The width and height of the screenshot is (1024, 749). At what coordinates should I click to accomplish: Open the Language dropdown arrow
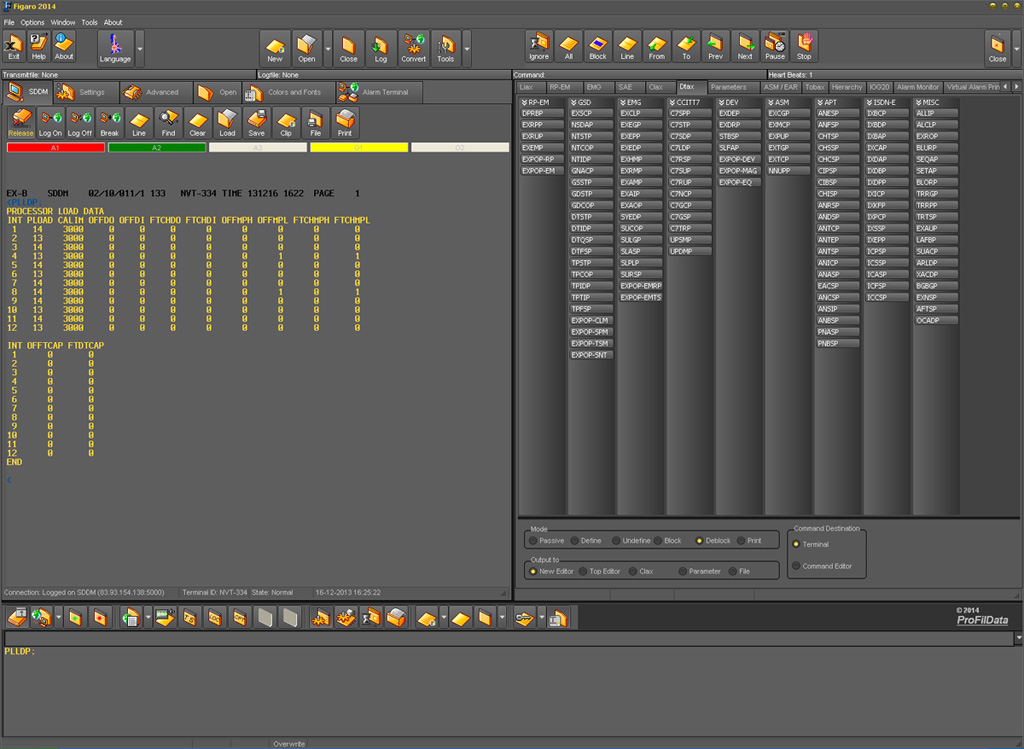[x=140, y=47]
